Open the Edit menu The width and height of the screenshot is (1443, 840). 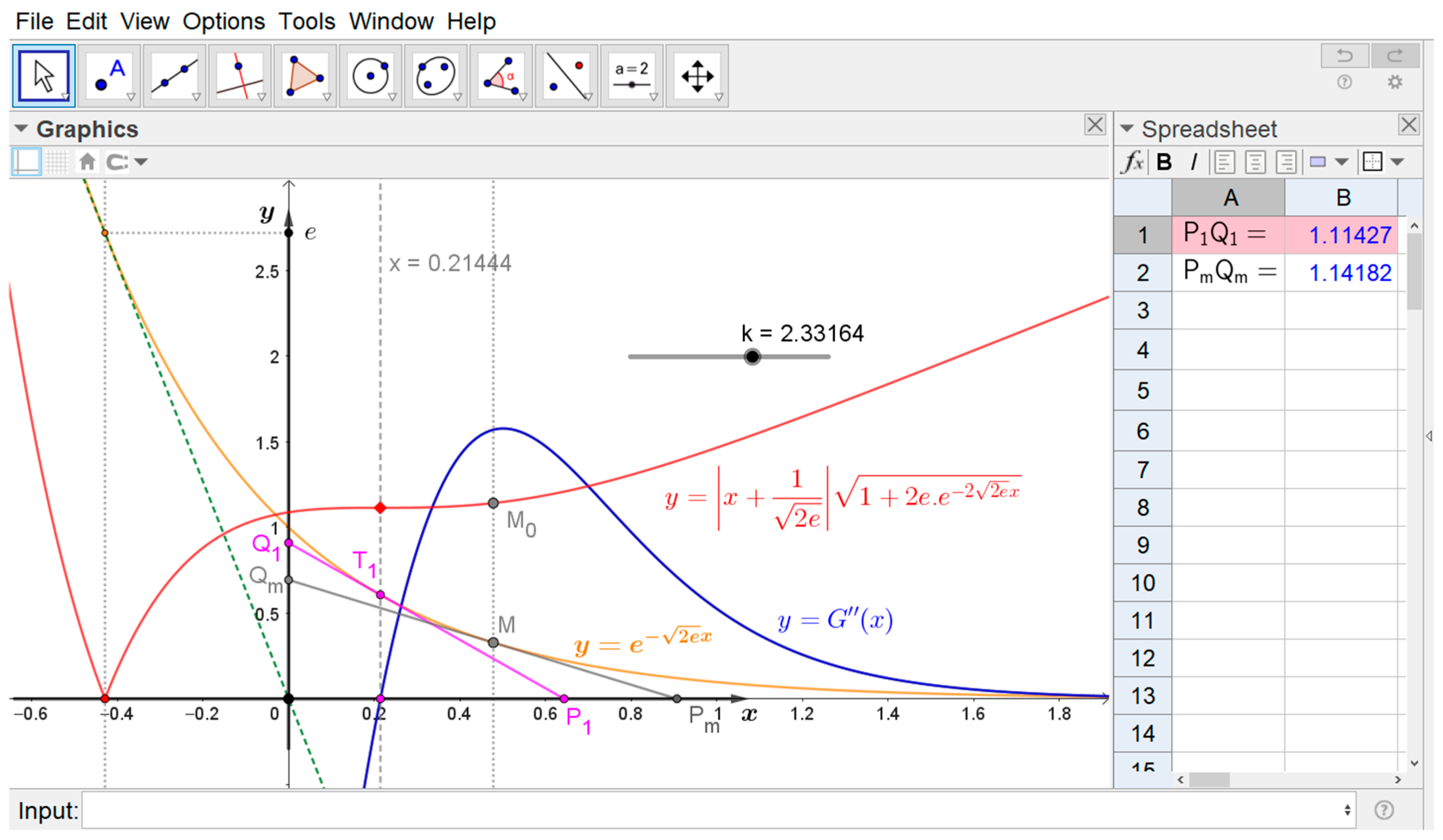pos(86,21)
